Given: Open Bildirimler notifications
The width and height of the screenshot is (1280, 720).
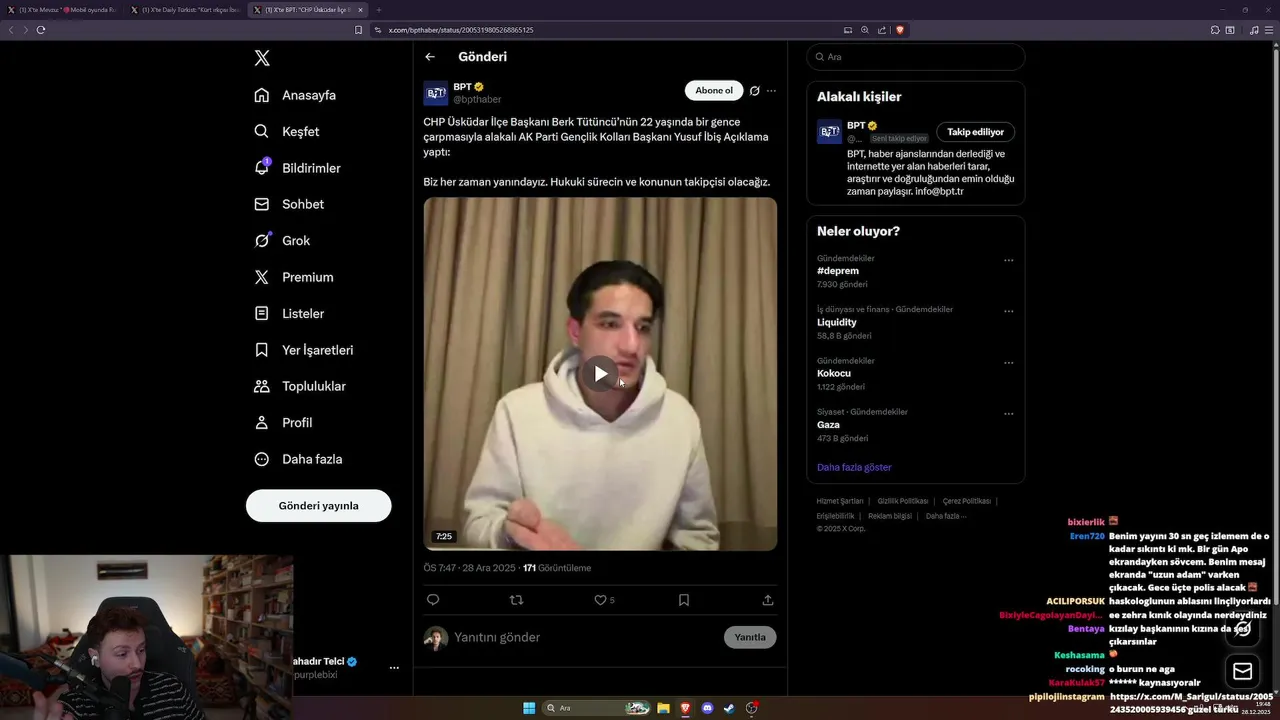Looking at the screenshot, I should [297, 168].
